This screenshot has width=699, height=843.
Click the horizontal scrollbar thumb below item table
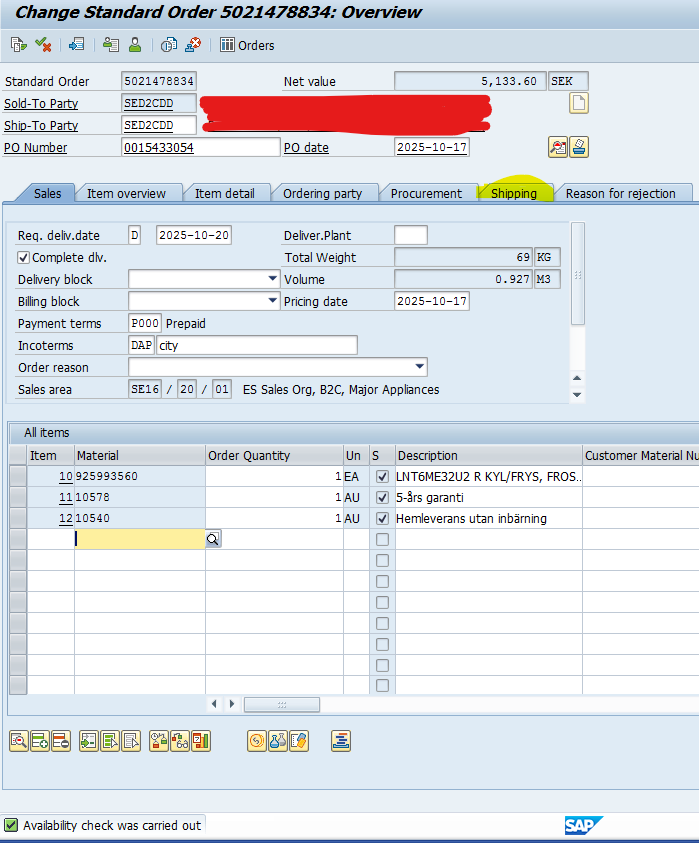[x=282, y=704]
